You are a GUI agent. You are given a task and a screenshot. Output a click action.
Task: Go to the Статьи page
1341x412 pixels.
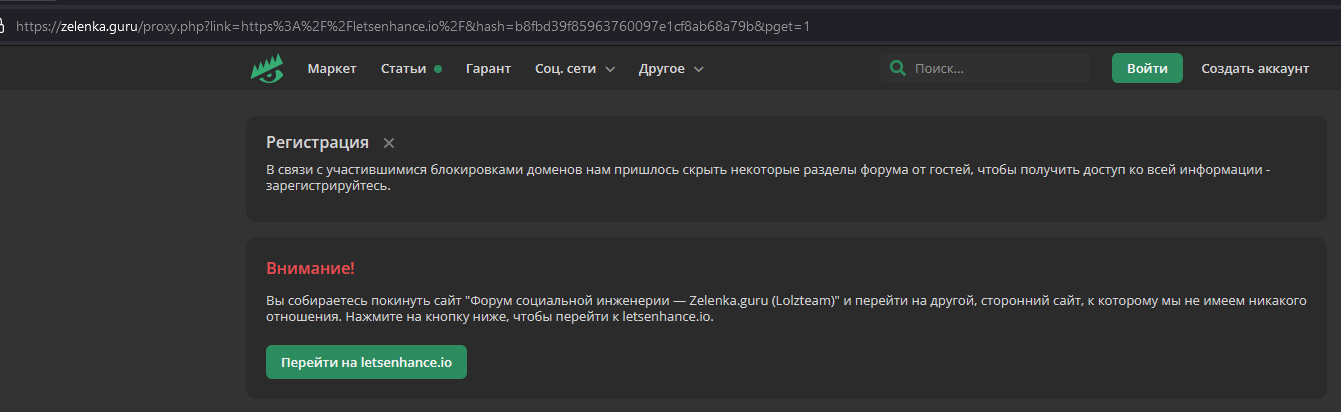click(x=403, y=68)
